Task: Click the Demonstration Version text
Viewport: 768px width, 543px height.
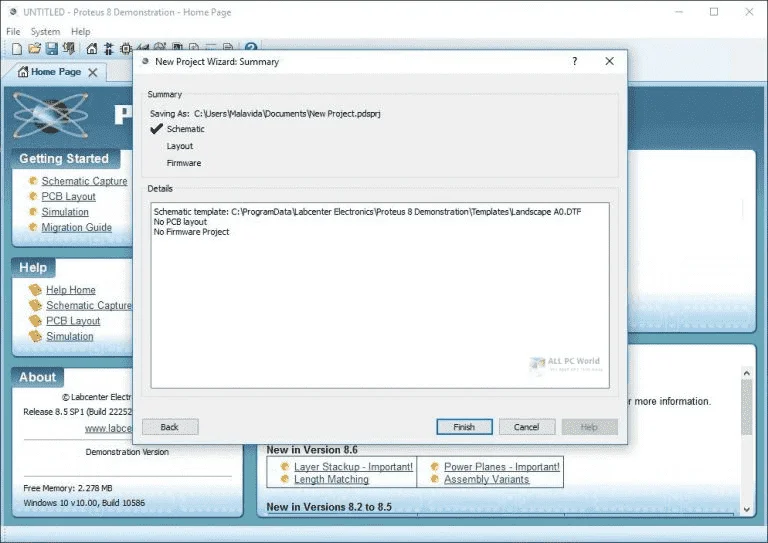Action: [x=127, y=452]
